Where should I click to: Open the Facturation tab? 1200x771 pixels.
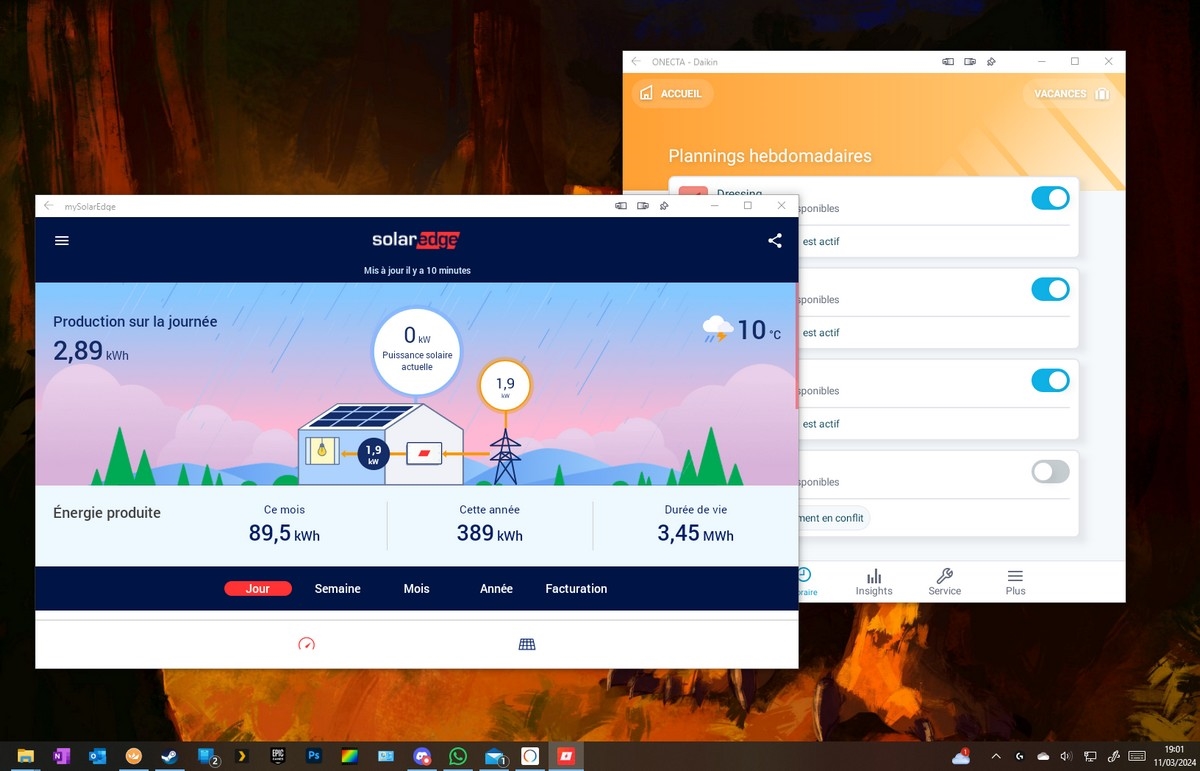coord(576,589)
